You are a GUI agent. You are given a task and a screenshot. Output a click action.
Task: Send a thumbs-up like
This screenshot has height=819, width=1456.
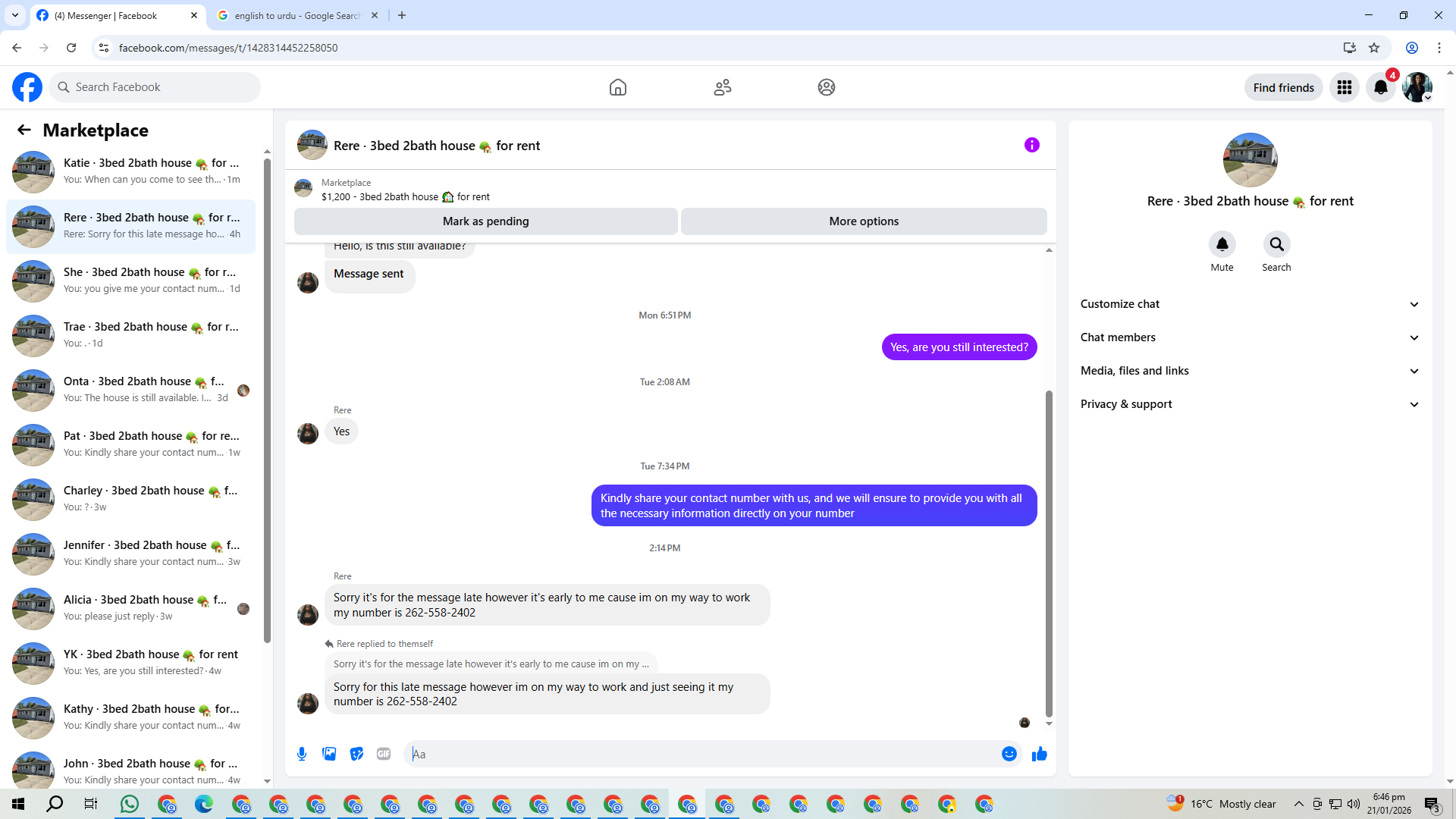pos(1039,754)
